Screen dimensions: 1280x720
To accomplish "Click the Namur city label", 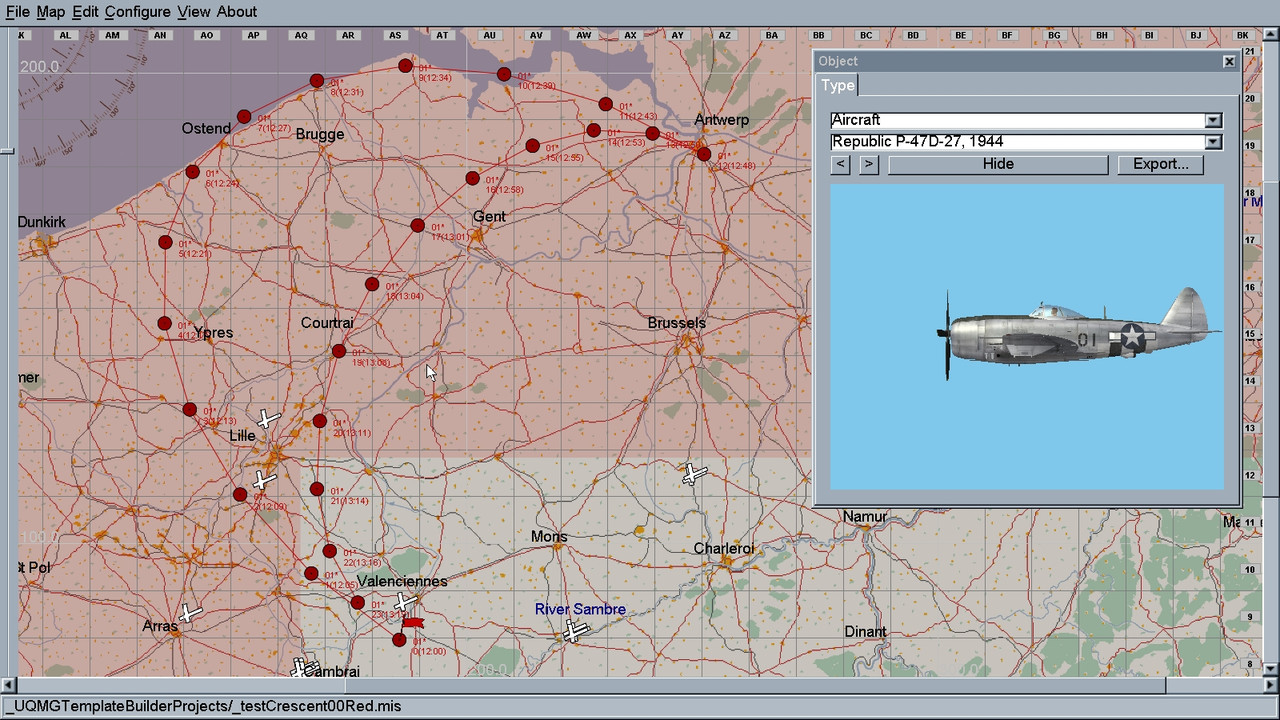I will click(865, 517).
